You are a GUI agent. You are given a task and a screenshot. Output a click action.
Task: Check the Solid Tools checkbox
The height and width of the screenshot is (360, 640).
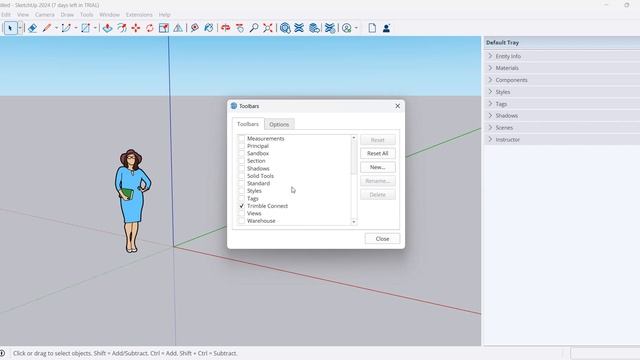coord(242,176)
